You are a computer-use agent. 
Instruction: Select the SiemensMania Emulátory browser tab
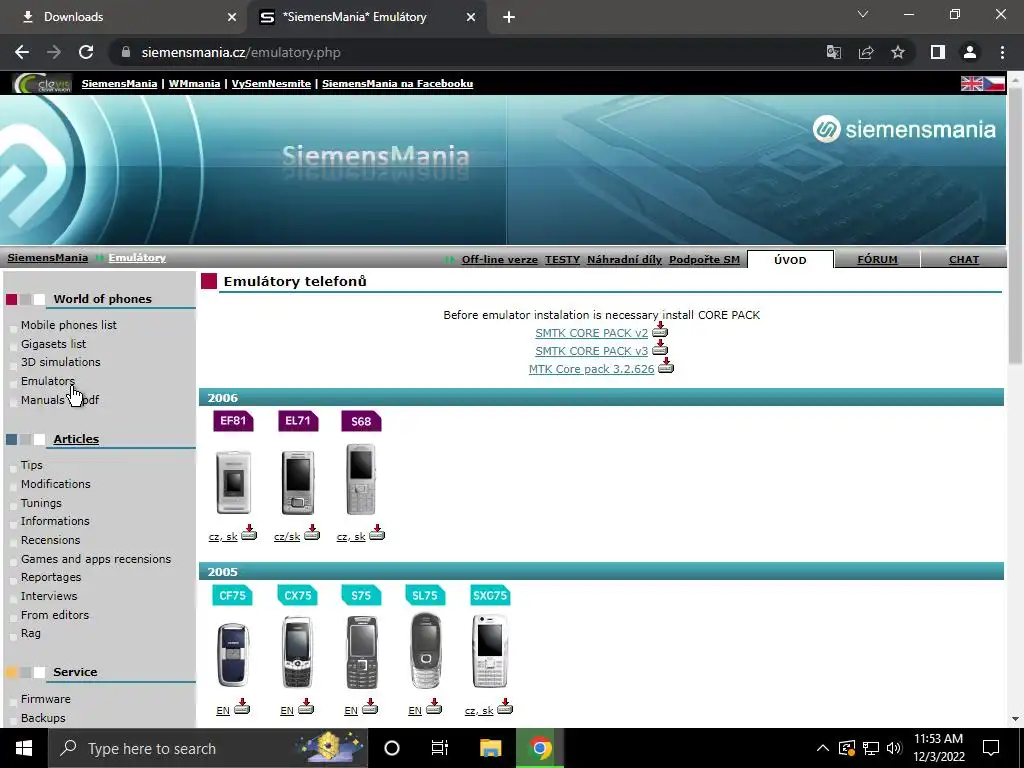pyautogui.click(x=366, y=17)
